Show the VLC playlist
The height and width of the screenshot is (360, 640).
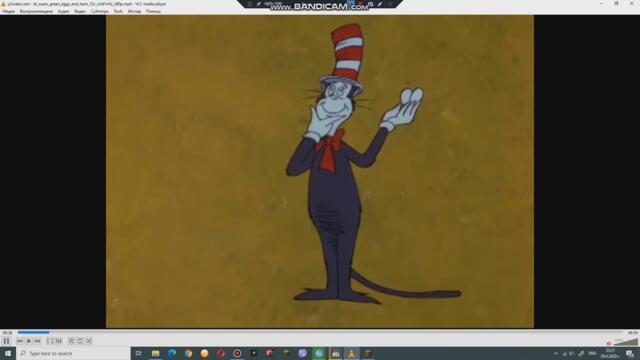(x=71, y=341)
